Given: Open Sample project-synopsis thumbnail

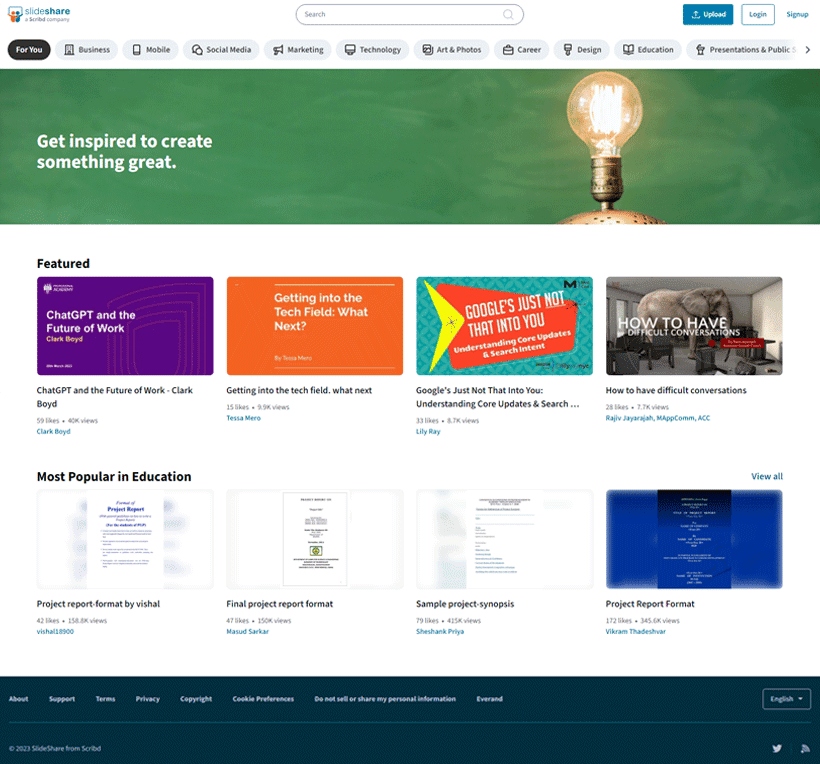Looking at the screenshot, I should coord(504,539).
